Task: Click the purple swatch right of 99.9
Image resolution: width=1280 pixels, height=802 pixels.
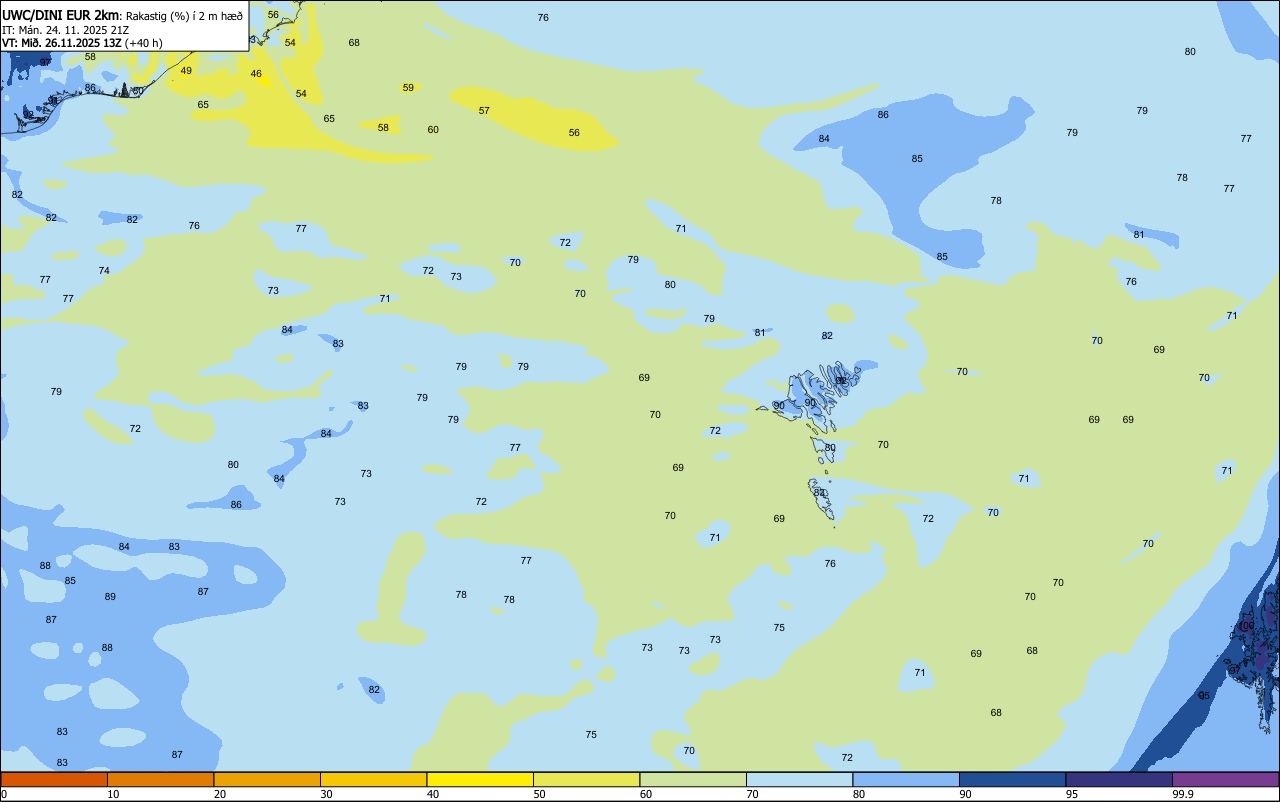Action: click(x=1225, y=779)
